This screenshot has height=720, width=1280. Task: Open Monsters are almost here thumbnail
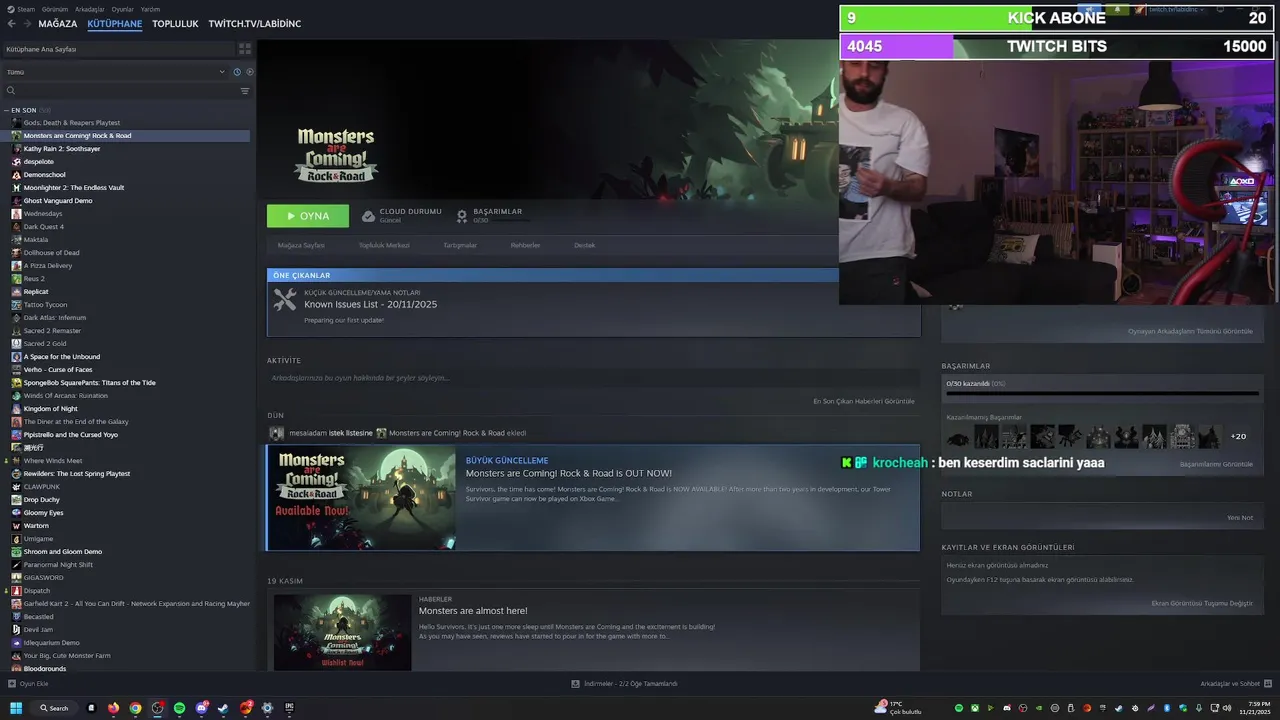(342, 632)
